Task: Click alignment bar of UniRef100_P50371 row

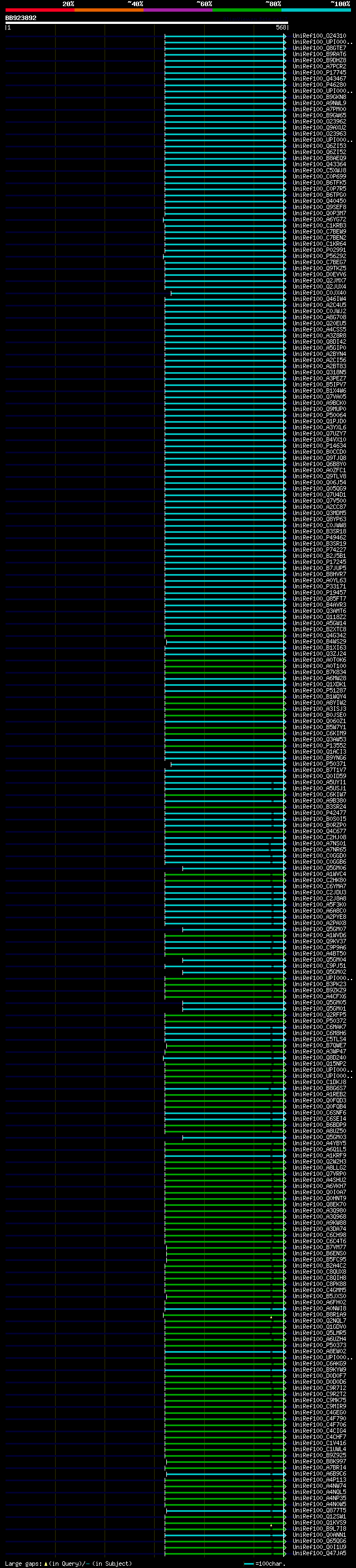Action: (x=228, y=764)
